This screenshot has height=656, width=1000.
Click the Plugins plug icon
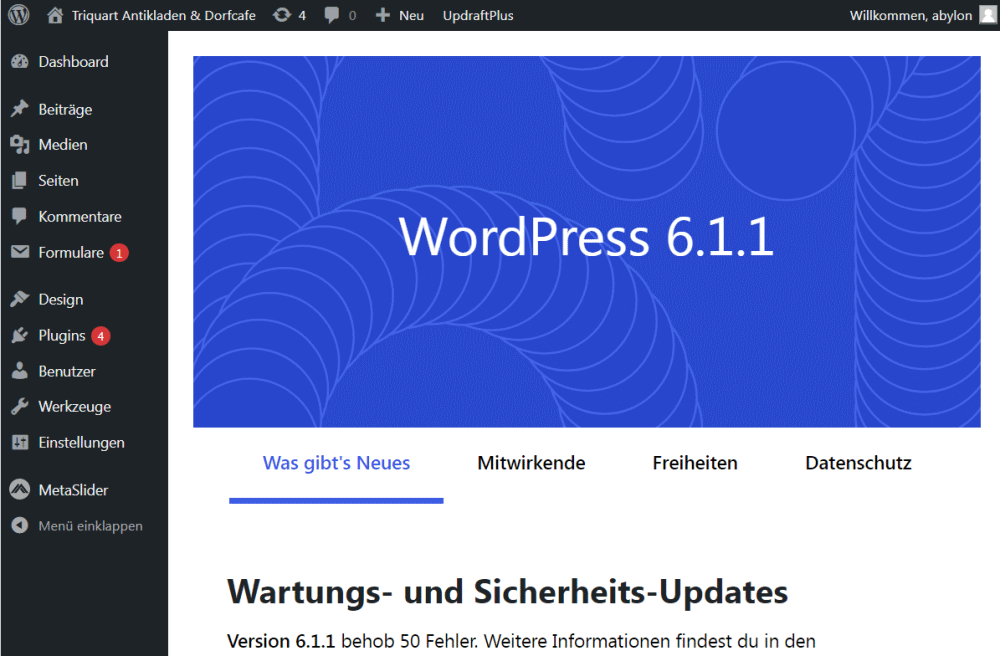20,335
